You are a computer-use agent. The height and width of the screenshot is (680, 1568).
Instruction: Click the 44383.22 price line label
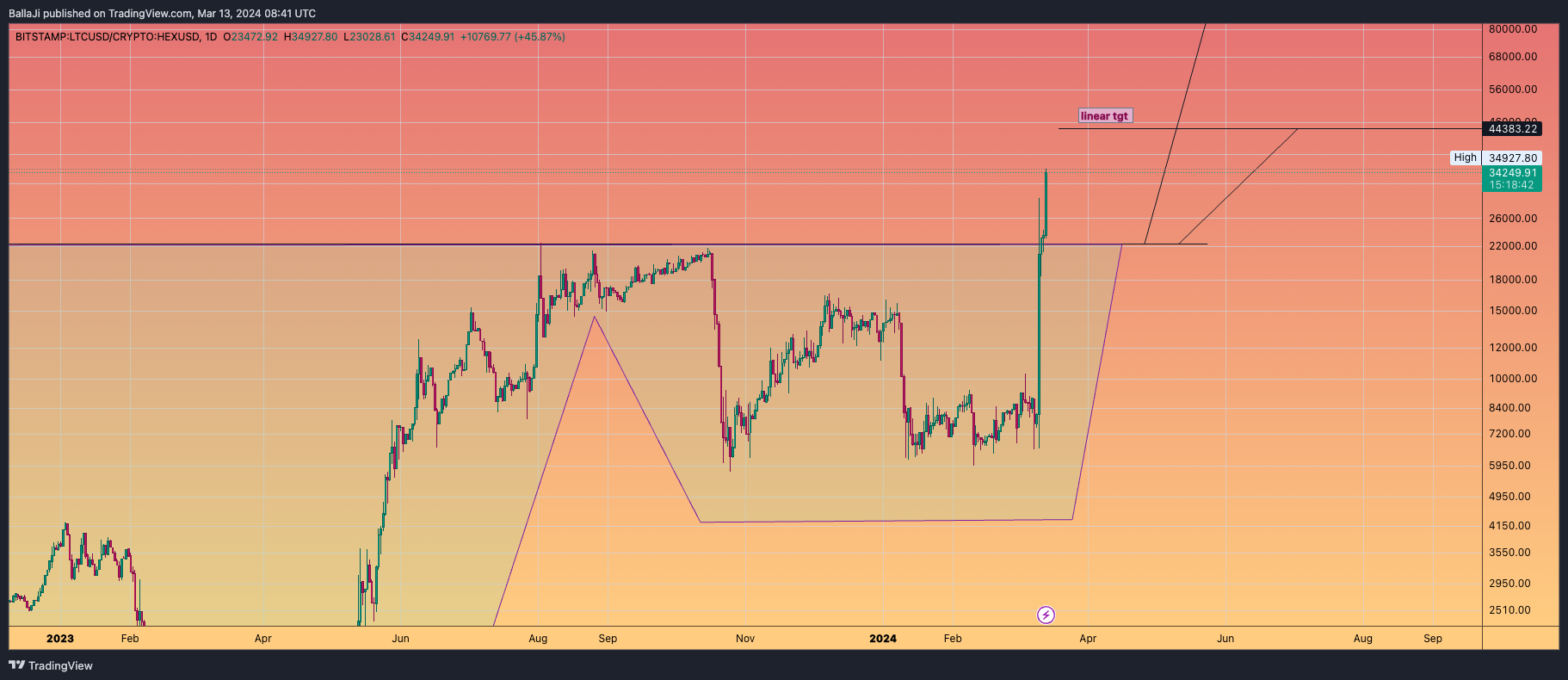1512,129
